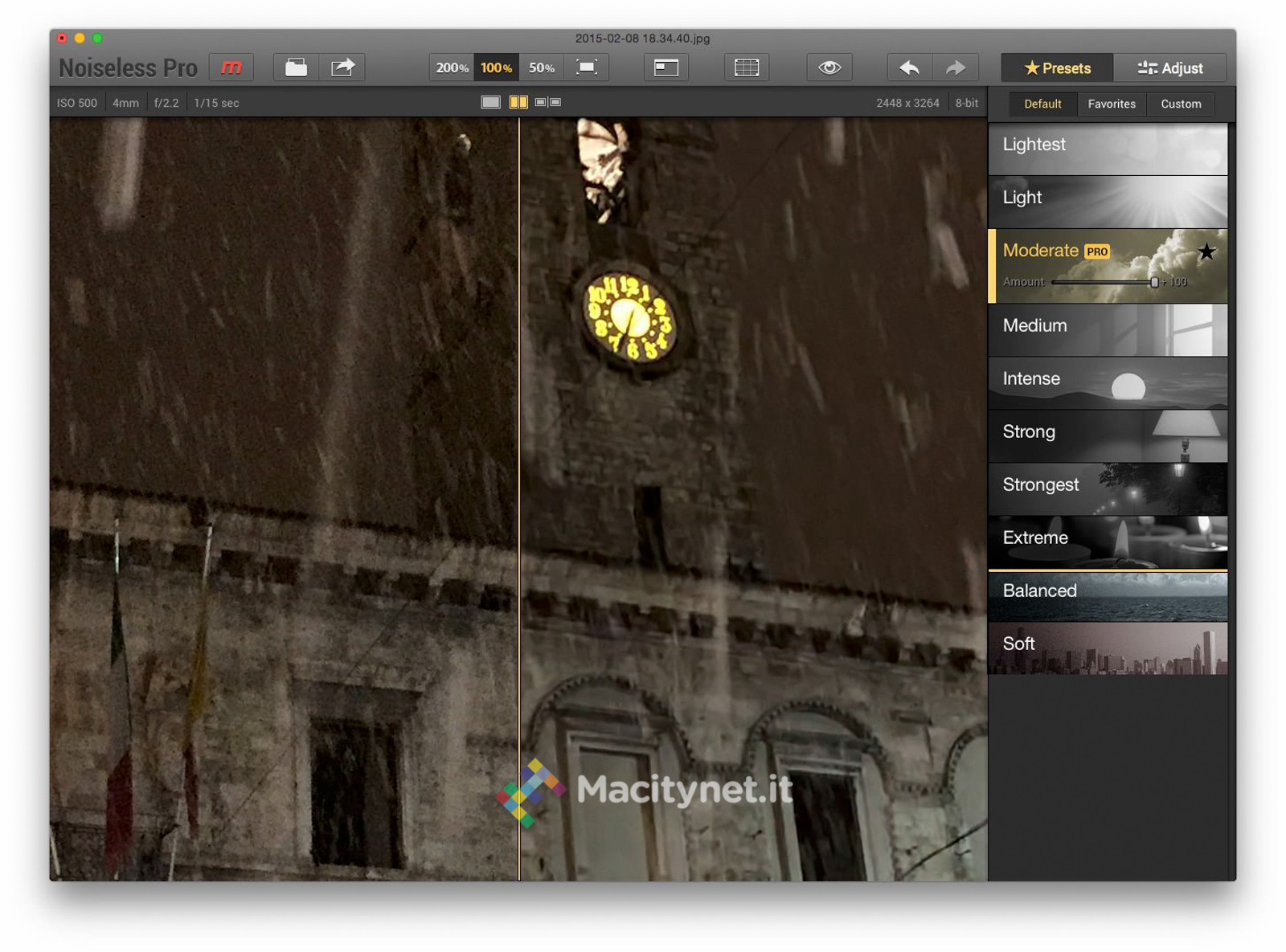Apply the Extreme preset

click(x=1108, y=542)
